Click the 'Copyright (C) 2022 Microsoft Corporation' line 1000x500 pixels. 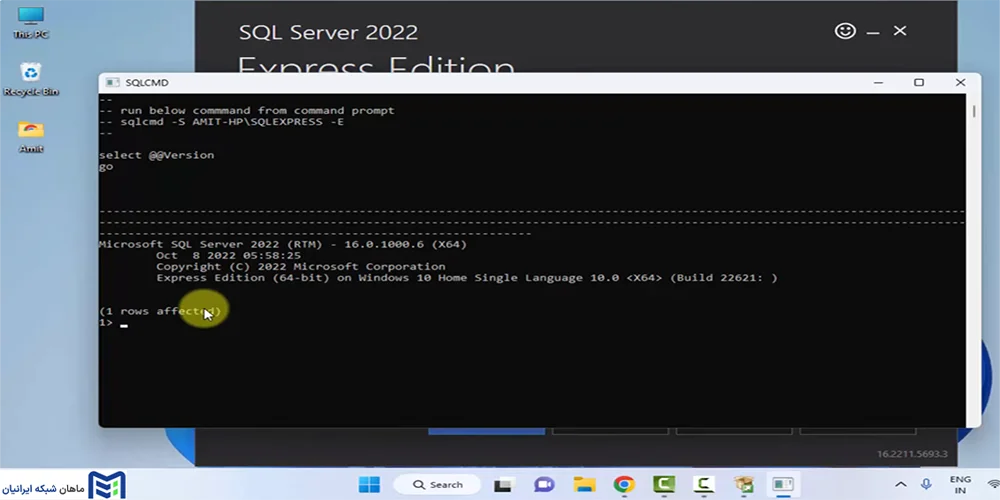click(300, 267)
